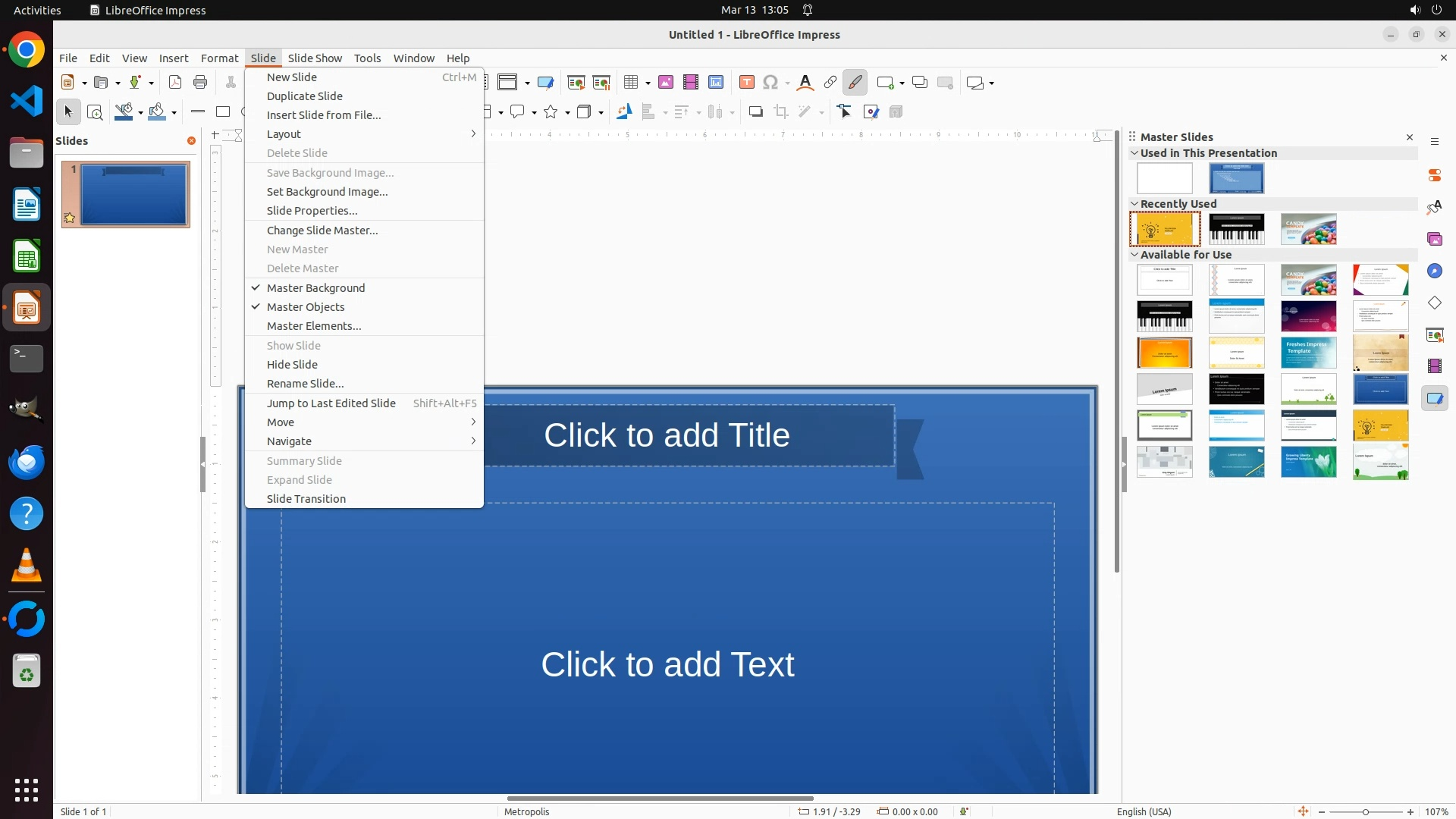
Task: Choose Slide Properties from menu
Action: [x=312, y=211]
